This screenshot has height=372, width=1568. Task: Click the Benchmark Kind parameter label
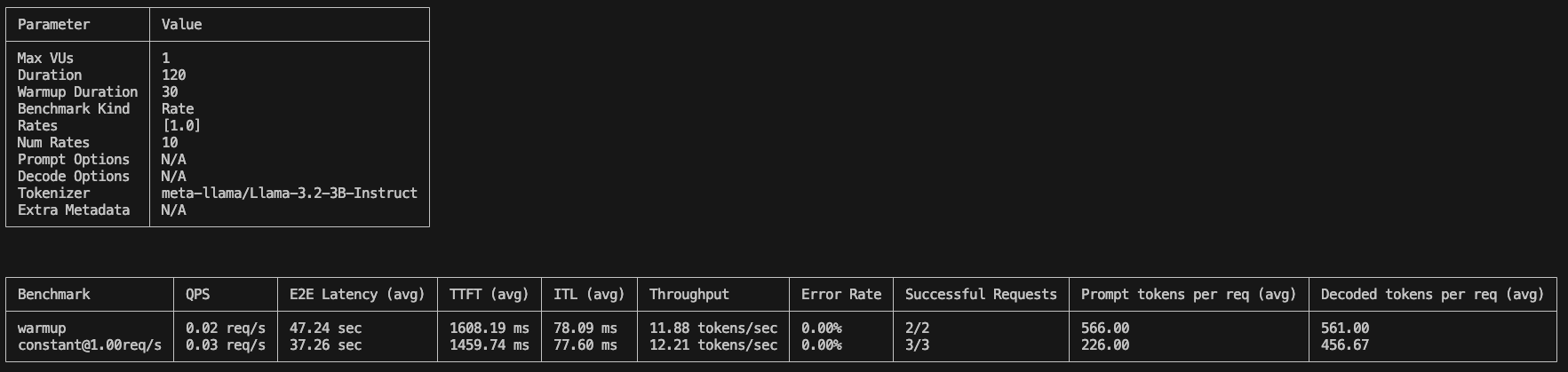(x=74, y=109)
